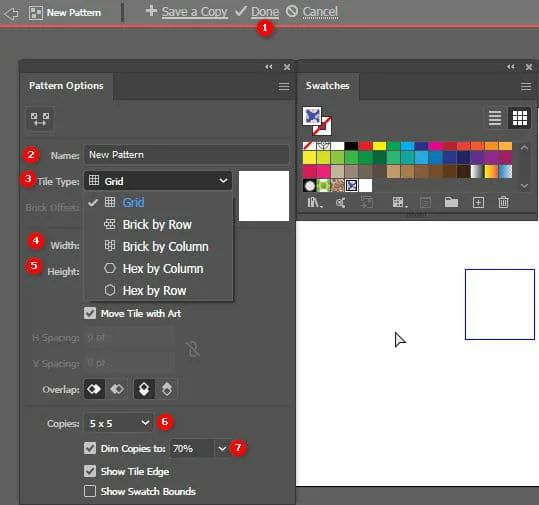
Task: Click the New Color Group folder icon
Action: coord(451,202)
